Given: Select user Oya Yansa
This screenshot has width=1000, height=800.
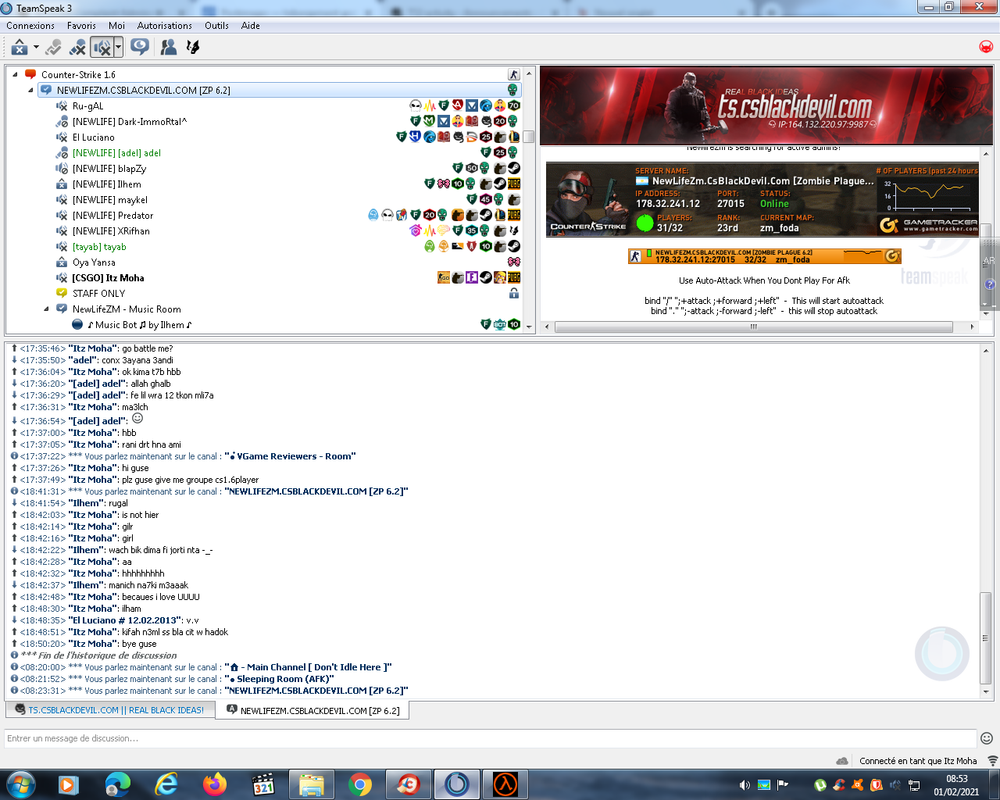Looking at the screenshot, I should 94,263.
